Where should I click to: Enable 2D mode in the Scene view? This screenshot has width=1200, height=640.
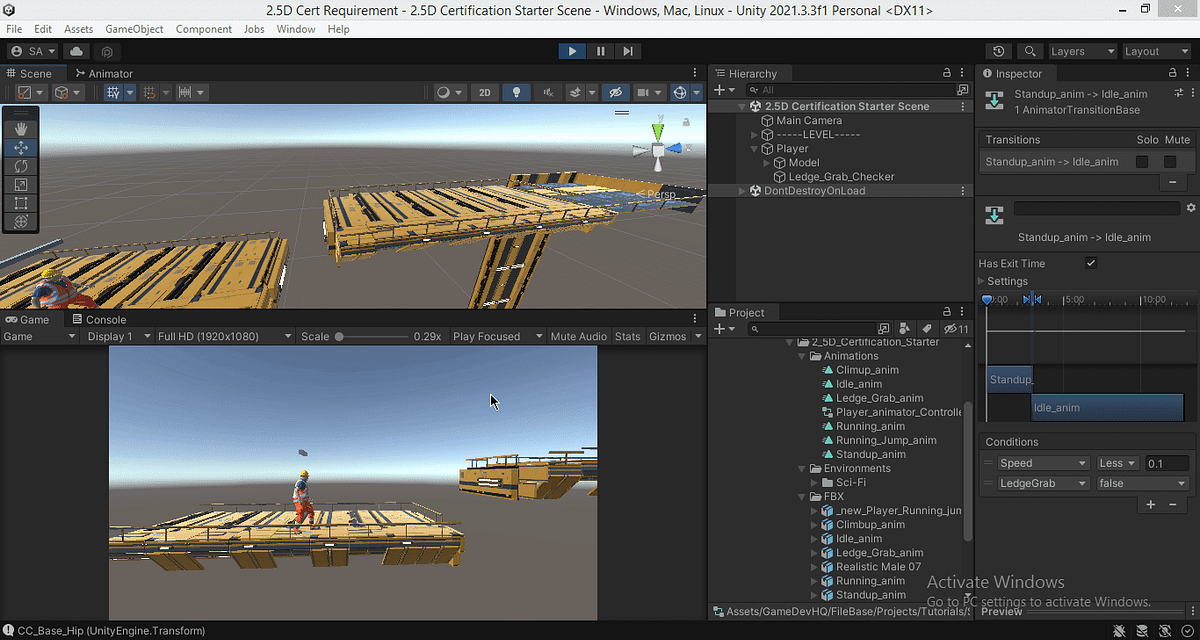tap(484, 92)
